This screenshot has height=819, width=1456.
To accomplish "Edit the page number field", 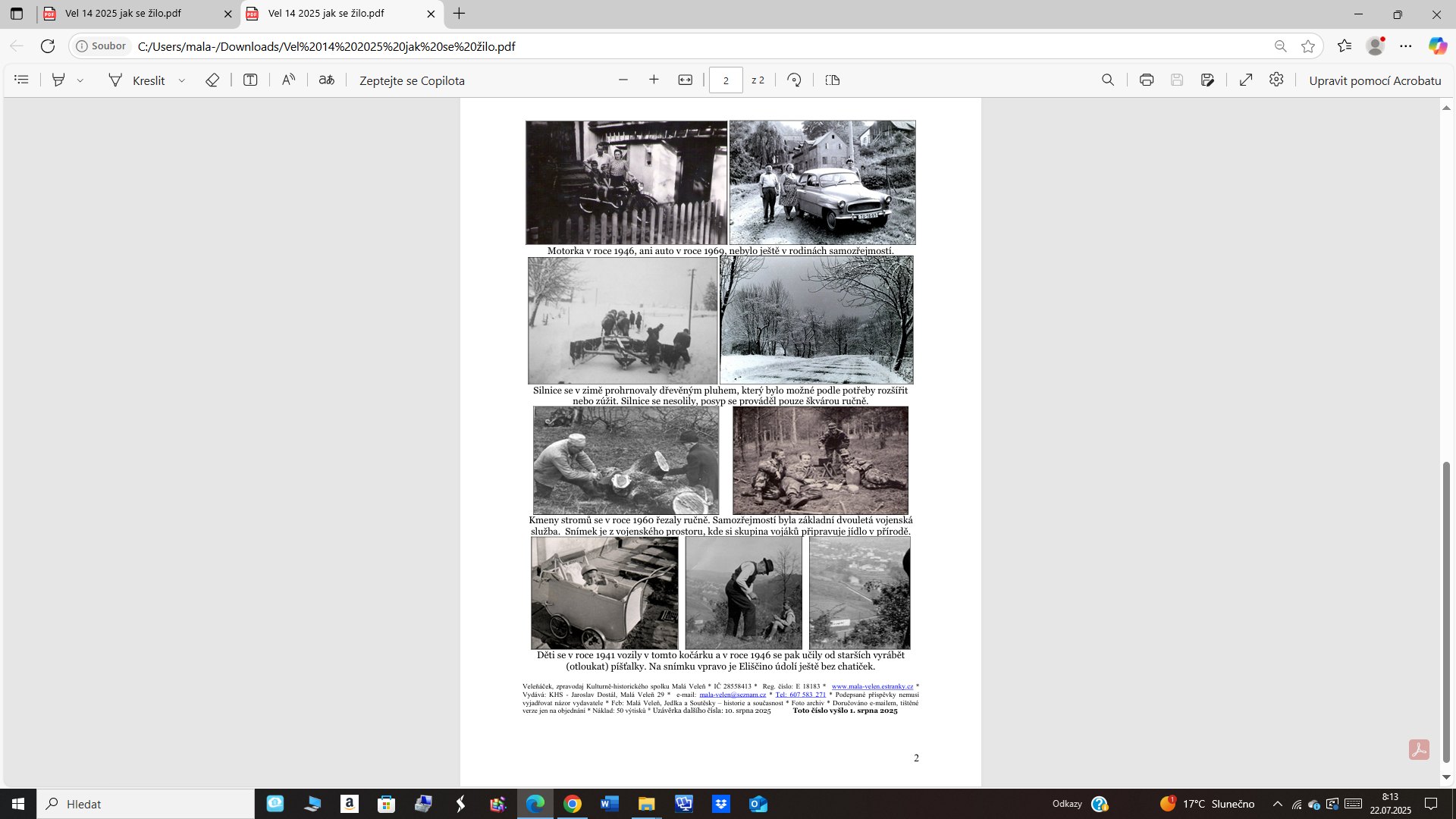I will coord(726,80).
